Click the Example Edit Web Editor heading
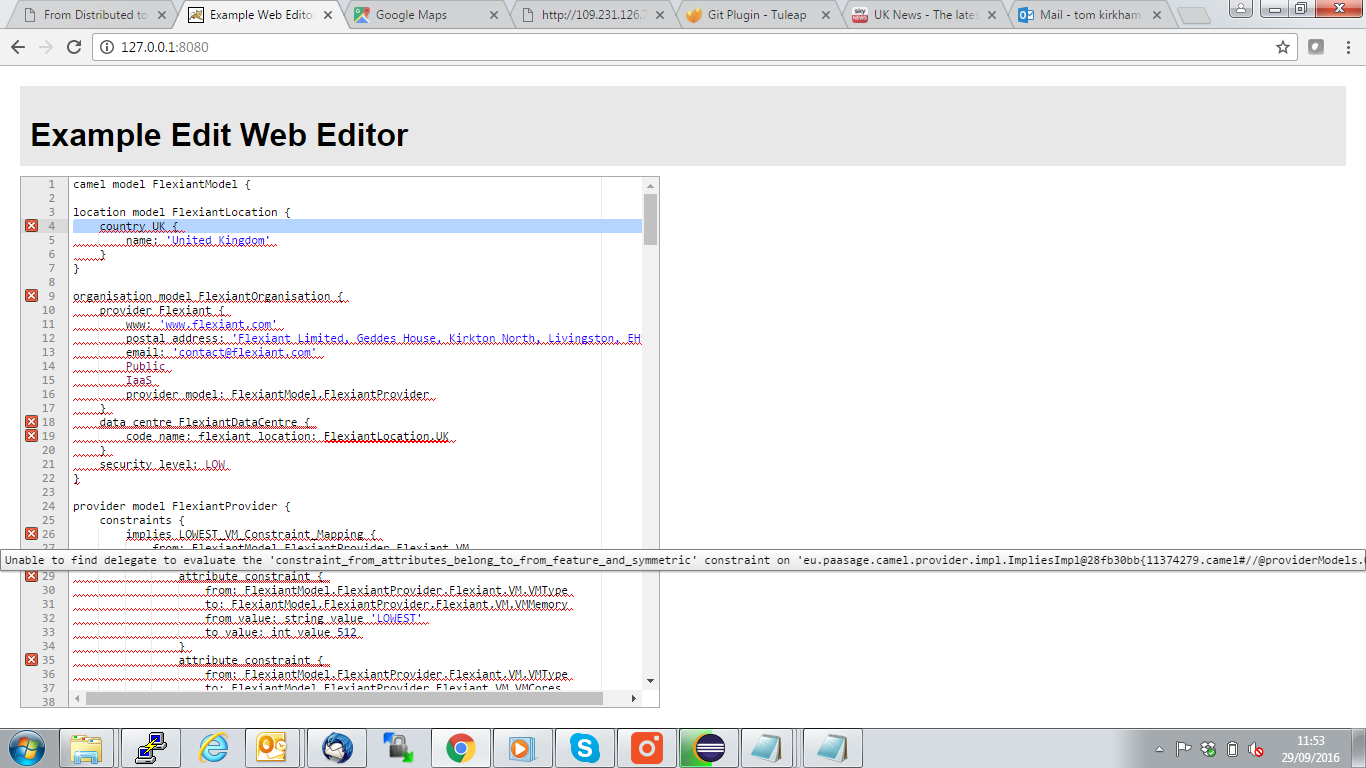1366x768 pixels. [x=219, y=135]
